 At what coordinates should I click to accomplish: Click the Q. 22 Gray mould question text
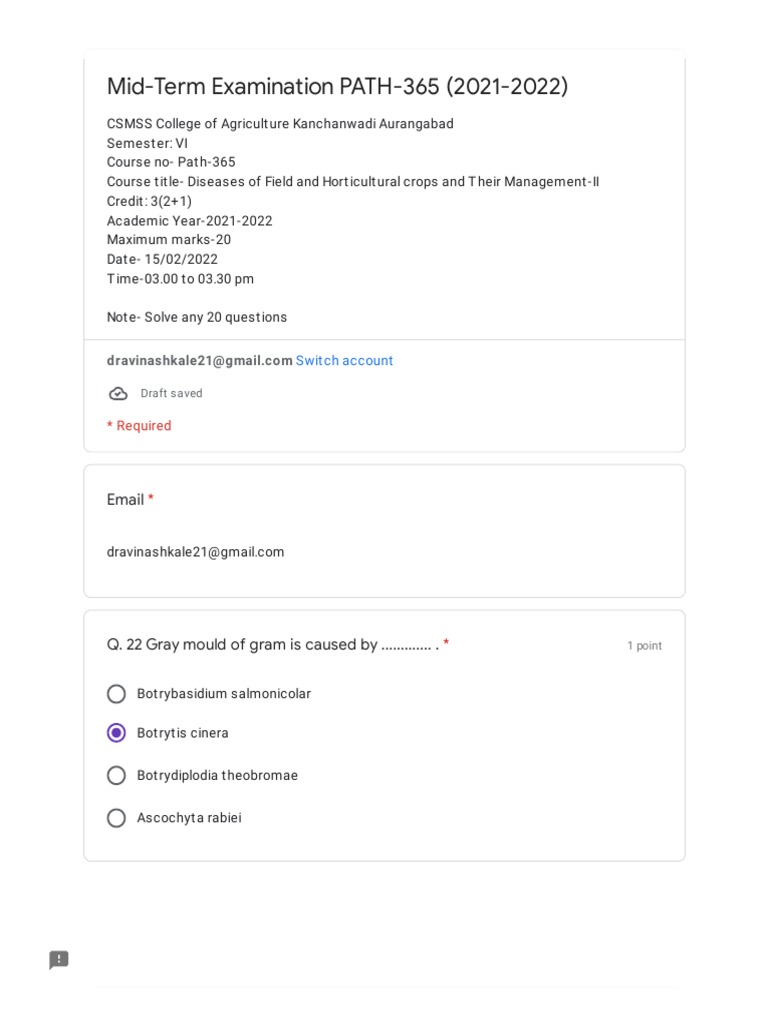(x=271, y=645)
